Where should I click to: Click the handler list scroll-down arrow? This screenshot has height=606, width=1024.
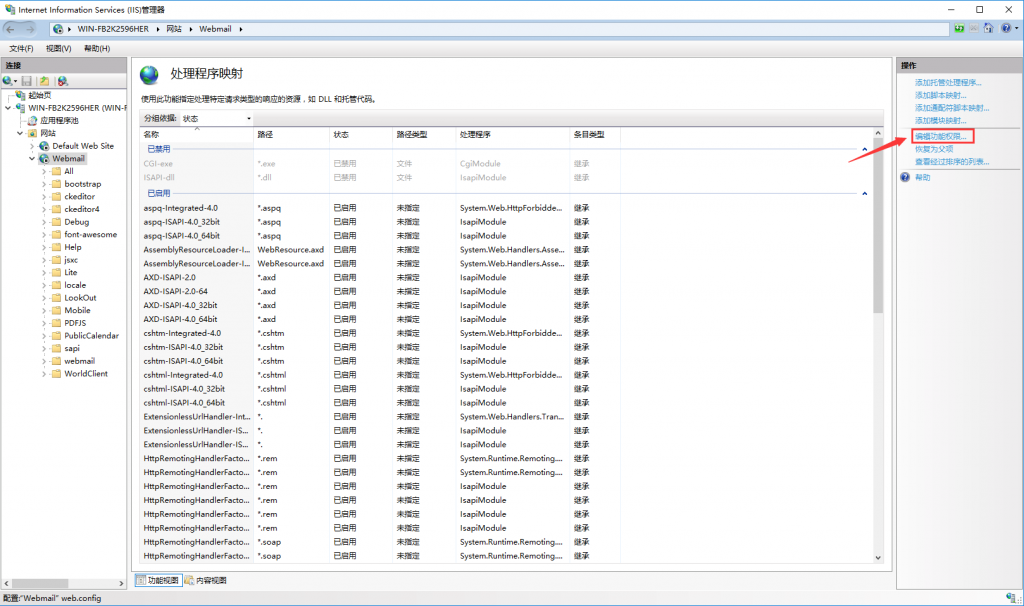[x=878, y=558]
